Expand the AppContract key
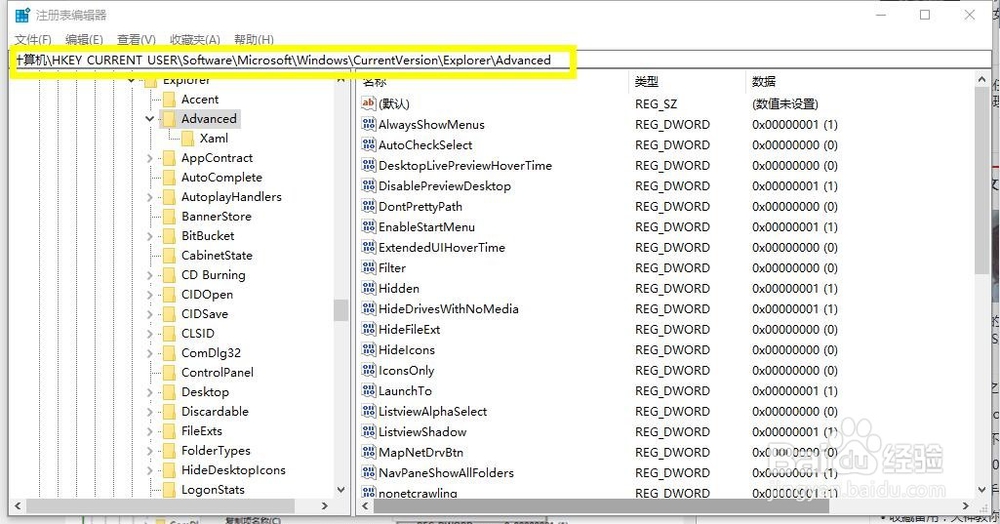 pos(150,158)
